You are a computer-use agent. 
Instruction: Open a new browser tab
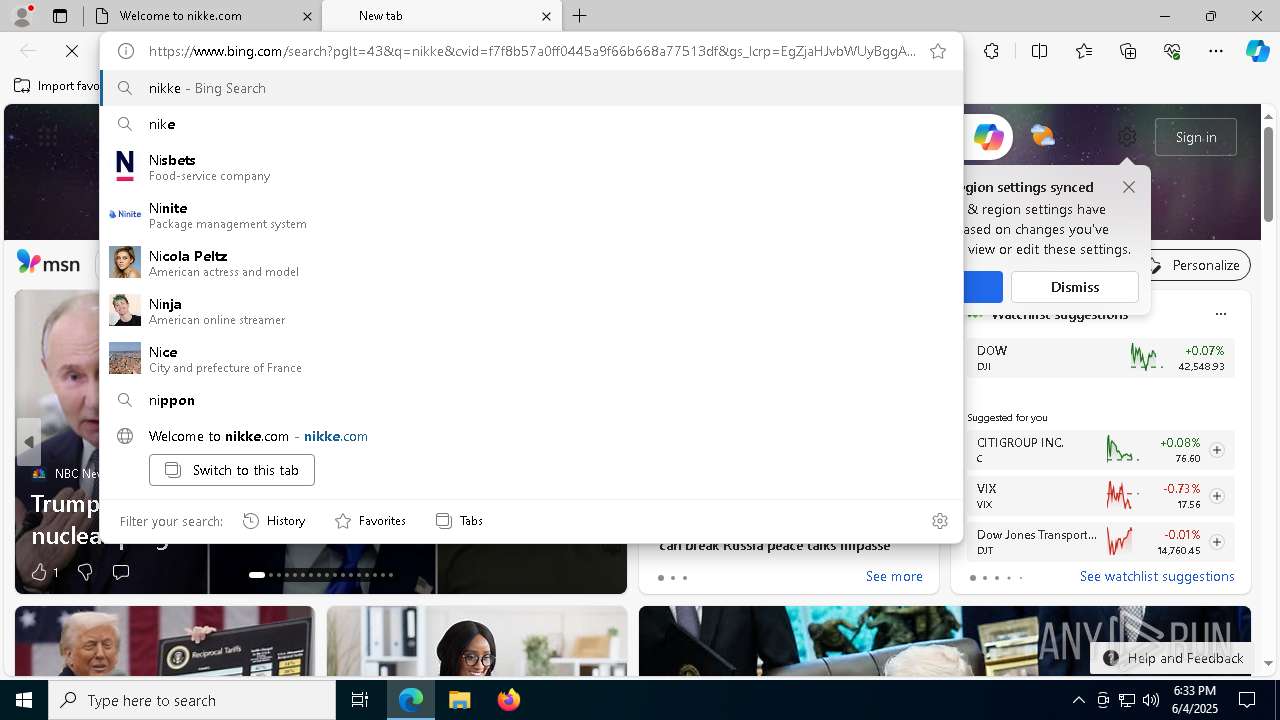tap(580, 16)
